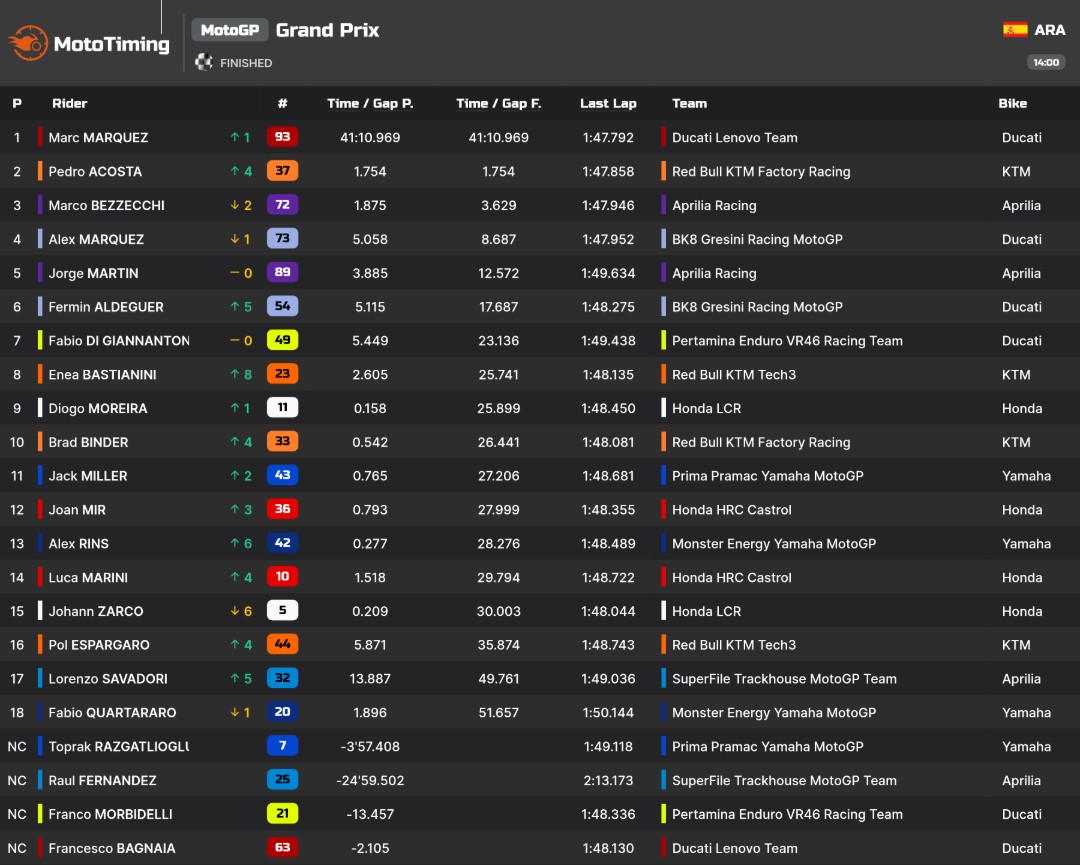Click Red Bull KTM Tech3 in Bastianini row
The width and height of the screenshot is (1080, 865).
(734, 375)
